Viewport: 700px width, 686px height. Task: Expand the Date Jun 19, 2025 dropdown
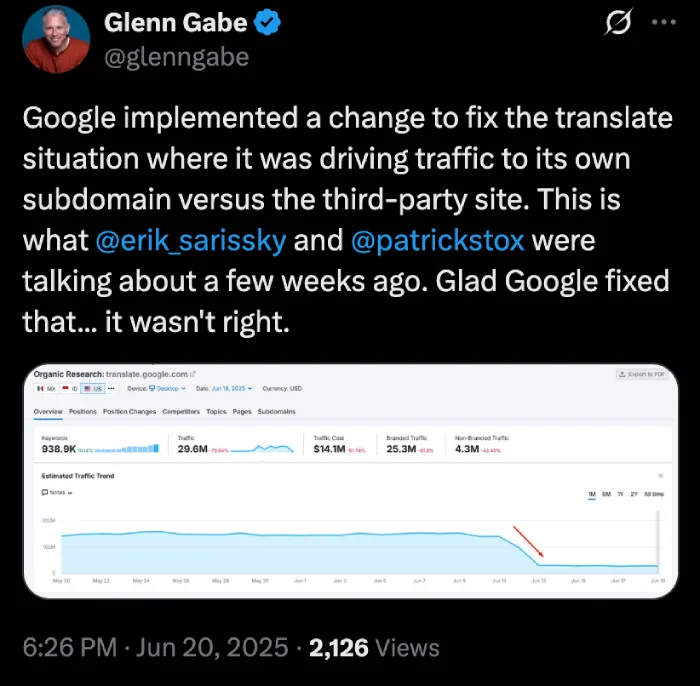point(232,388)
